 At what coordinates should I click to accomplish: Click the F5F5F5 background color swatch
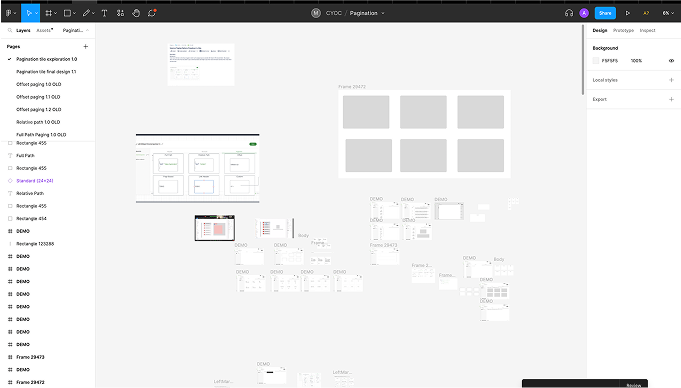[596, 61]
